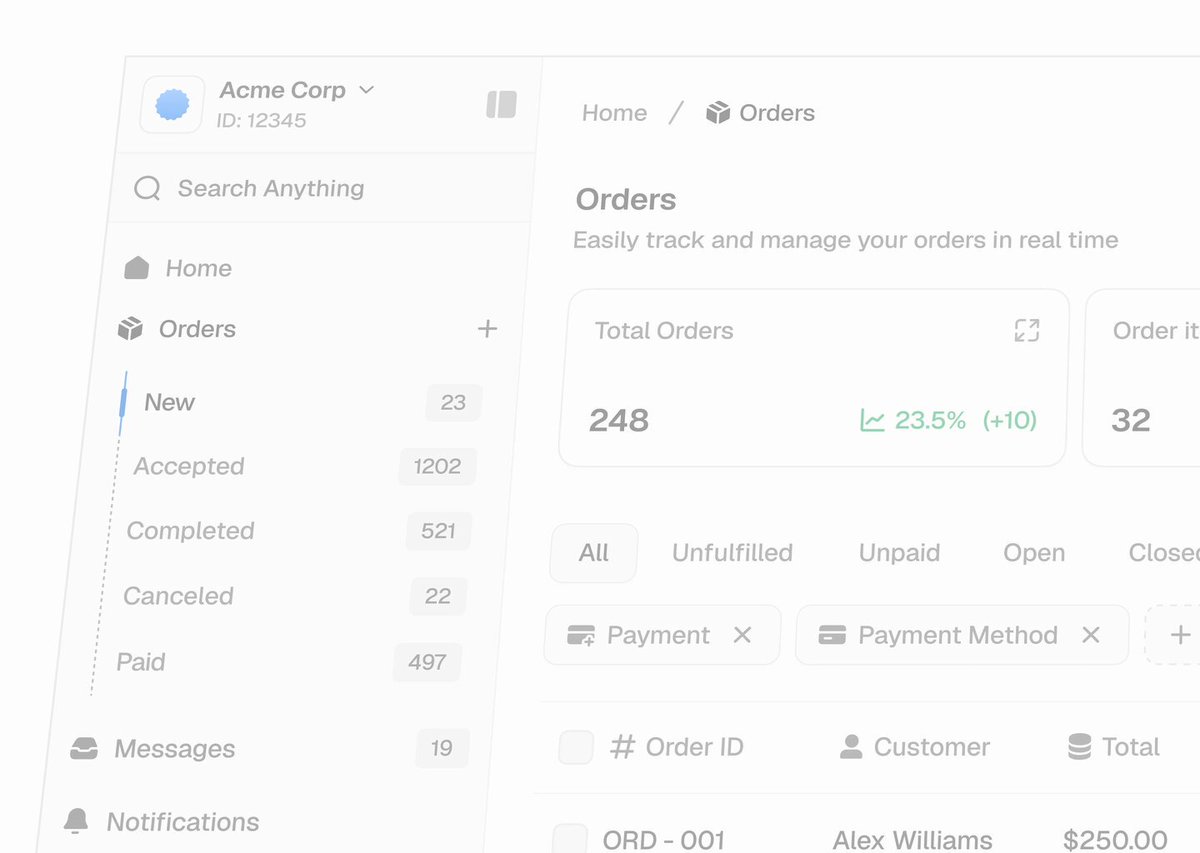Viewport: 1200px width, 853px height.
Task: Add a new order with the plus icon
Action: click(x=487, y=329)
